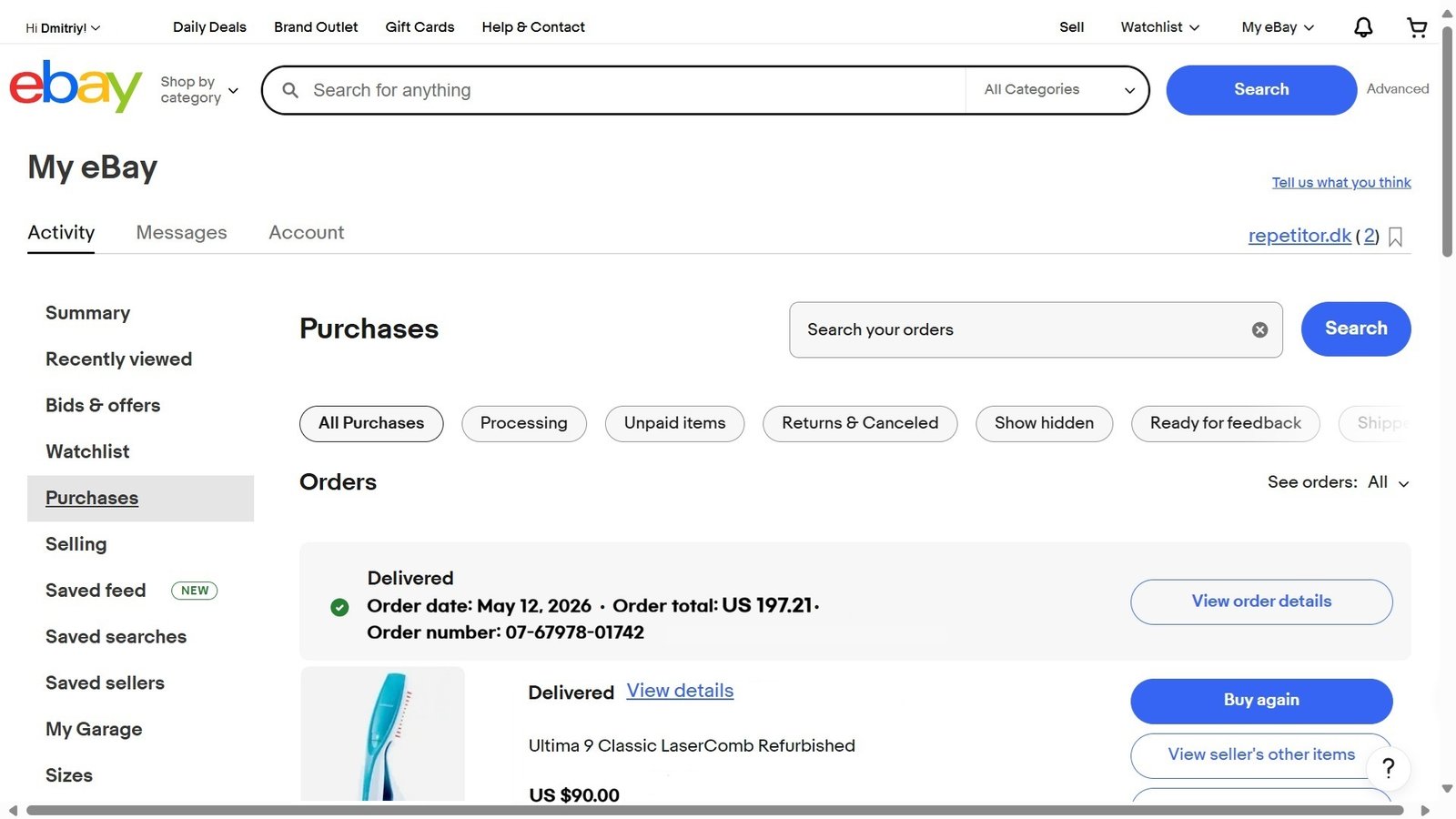Image resolution: width=1456 pixels, height=819 pixels.
Task: Click View seller's other items
Action: 1261,754
